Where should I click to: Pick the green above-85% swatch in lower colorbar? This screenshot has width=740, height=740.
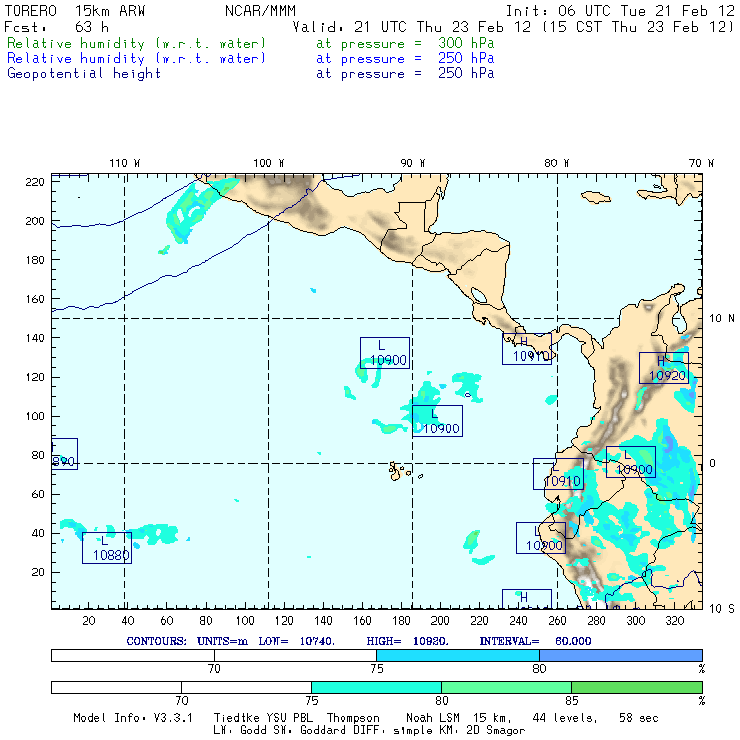(637, 687)
